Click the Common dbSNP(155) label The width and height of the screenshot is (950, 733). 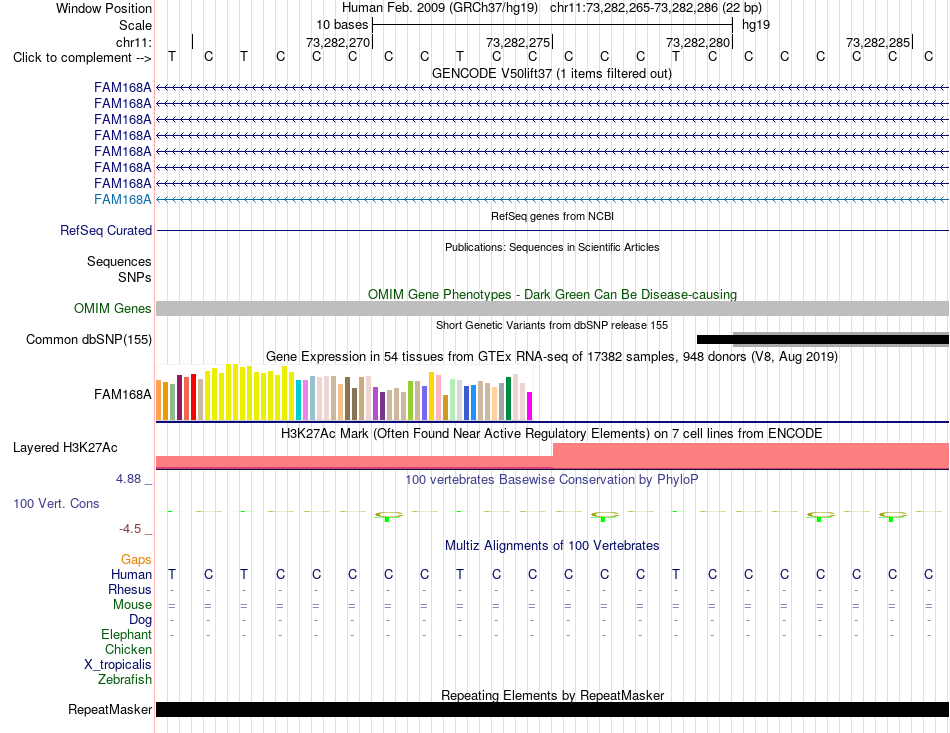coord(88,339)
